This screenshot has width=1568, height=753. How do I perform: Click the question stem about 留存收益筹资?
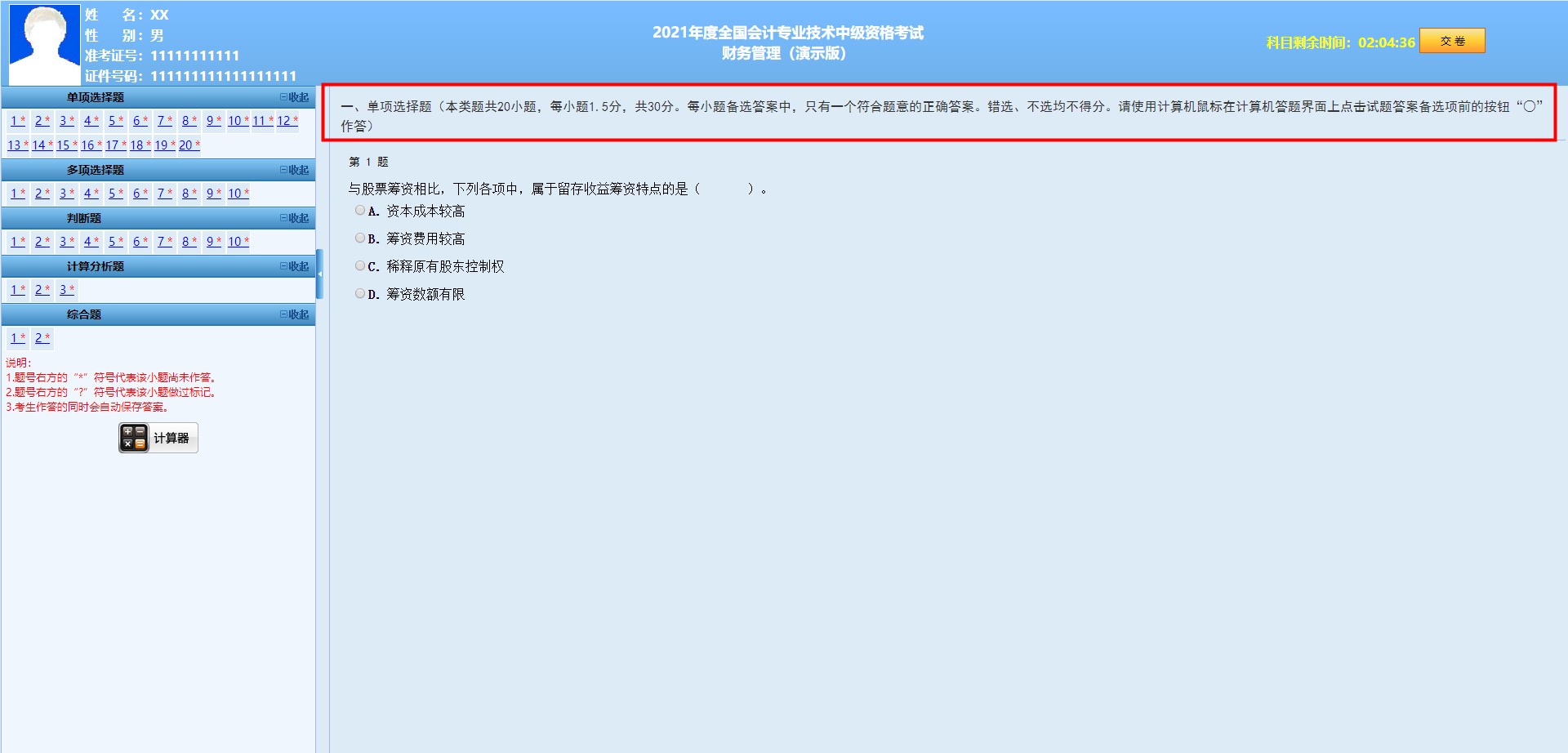(557, 189)
